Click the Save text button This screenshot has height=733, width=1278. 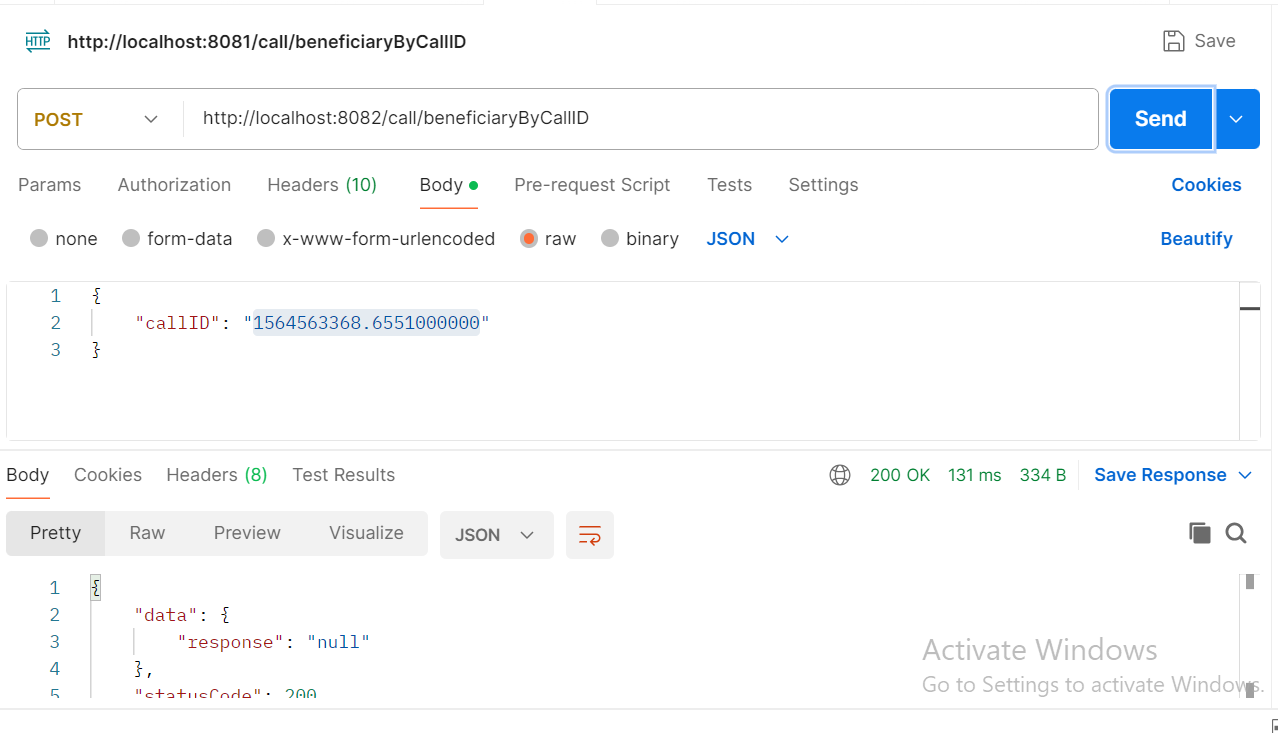click(x=1215, y=41)
